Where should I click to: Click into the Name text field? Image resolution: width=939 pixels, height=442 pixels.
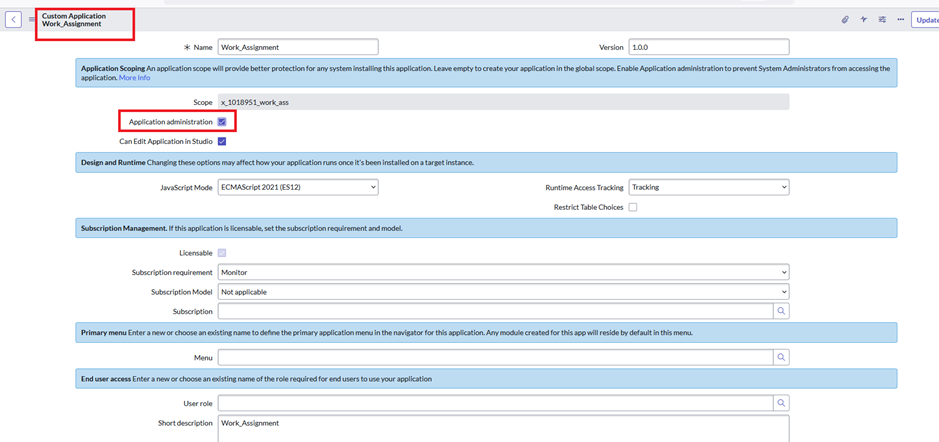298,47
